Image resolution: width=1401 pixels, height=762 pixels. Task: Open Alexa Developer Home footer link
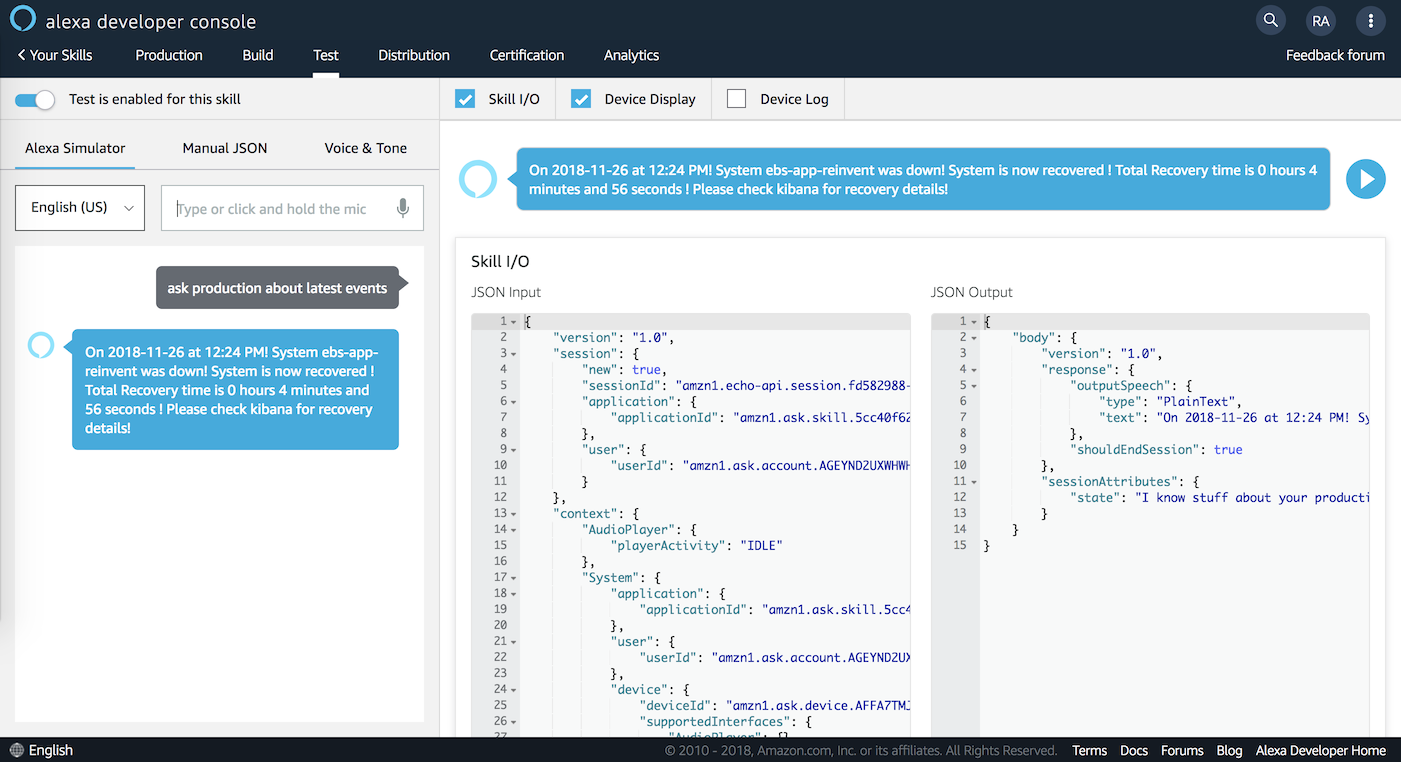pos(1321,750)
